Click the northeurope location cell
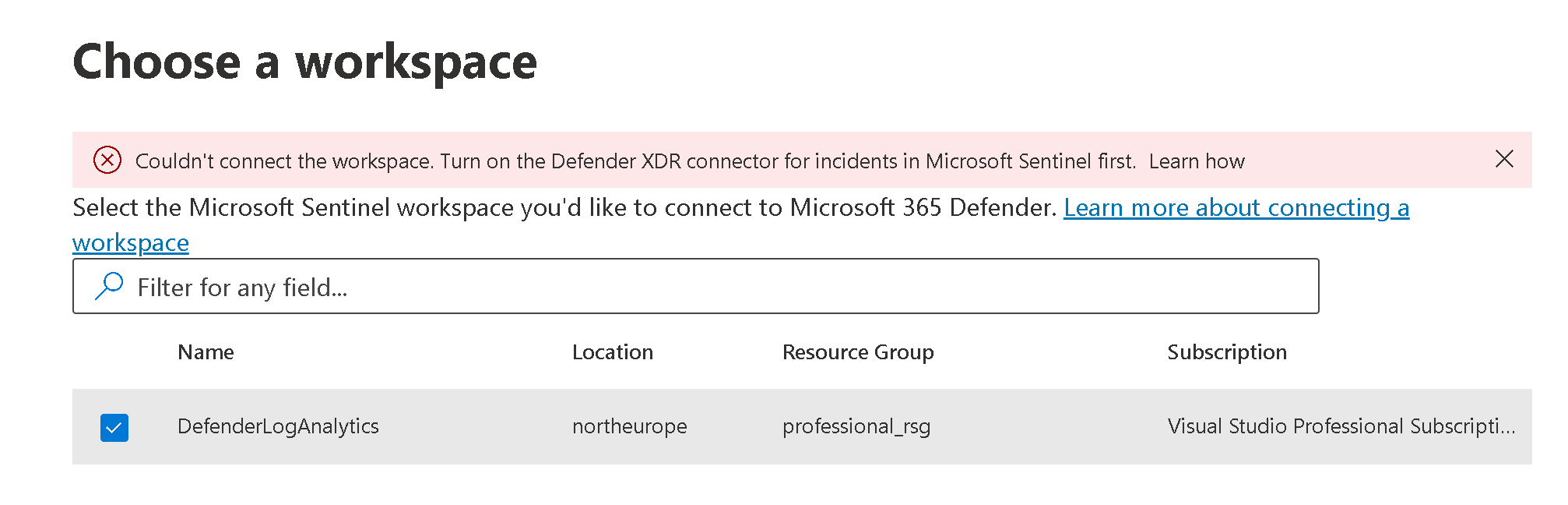The height and width of the screenshot is (505, 1568). pos(629,426)
